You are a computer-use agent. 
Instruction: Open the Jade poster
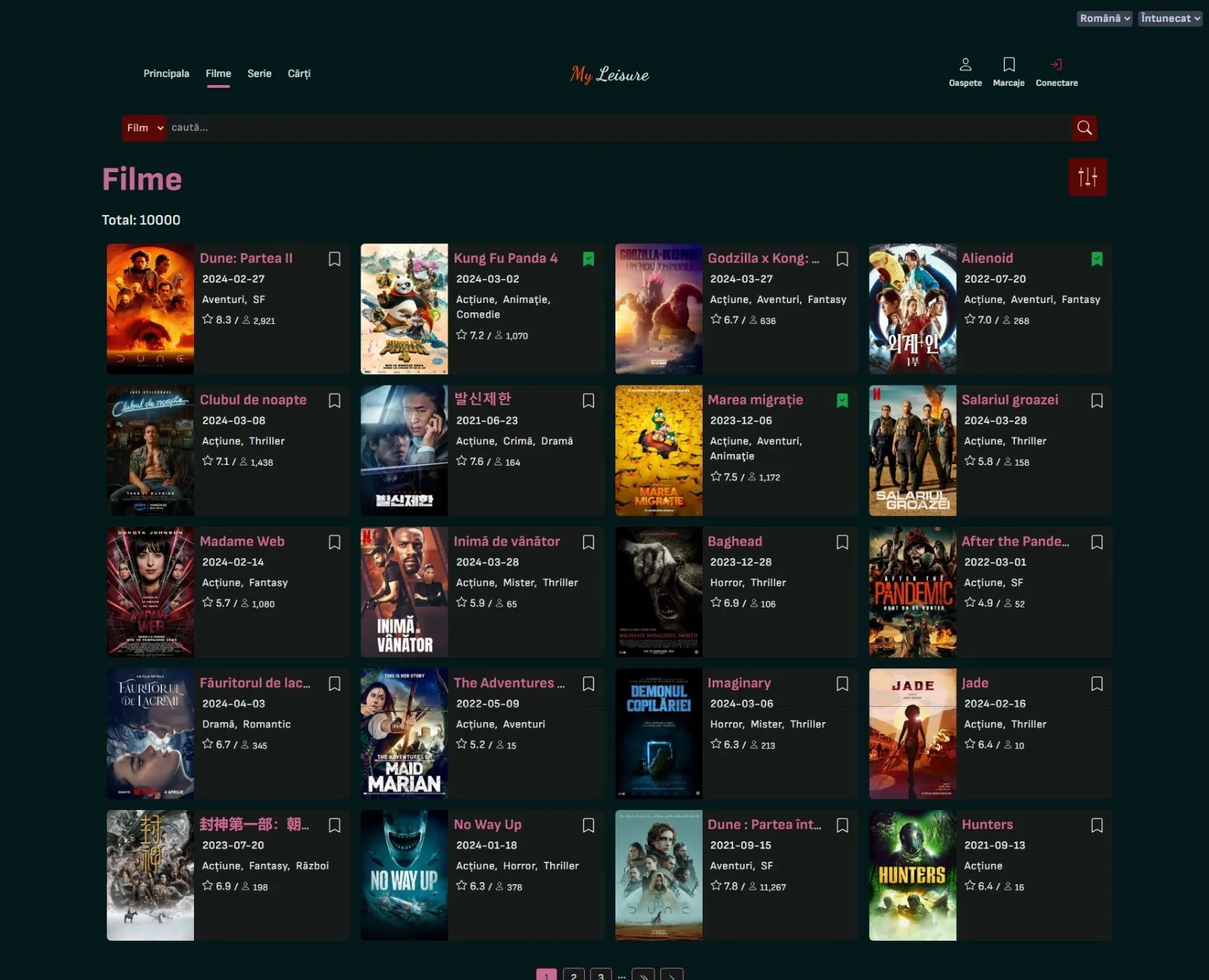point(913,734)
